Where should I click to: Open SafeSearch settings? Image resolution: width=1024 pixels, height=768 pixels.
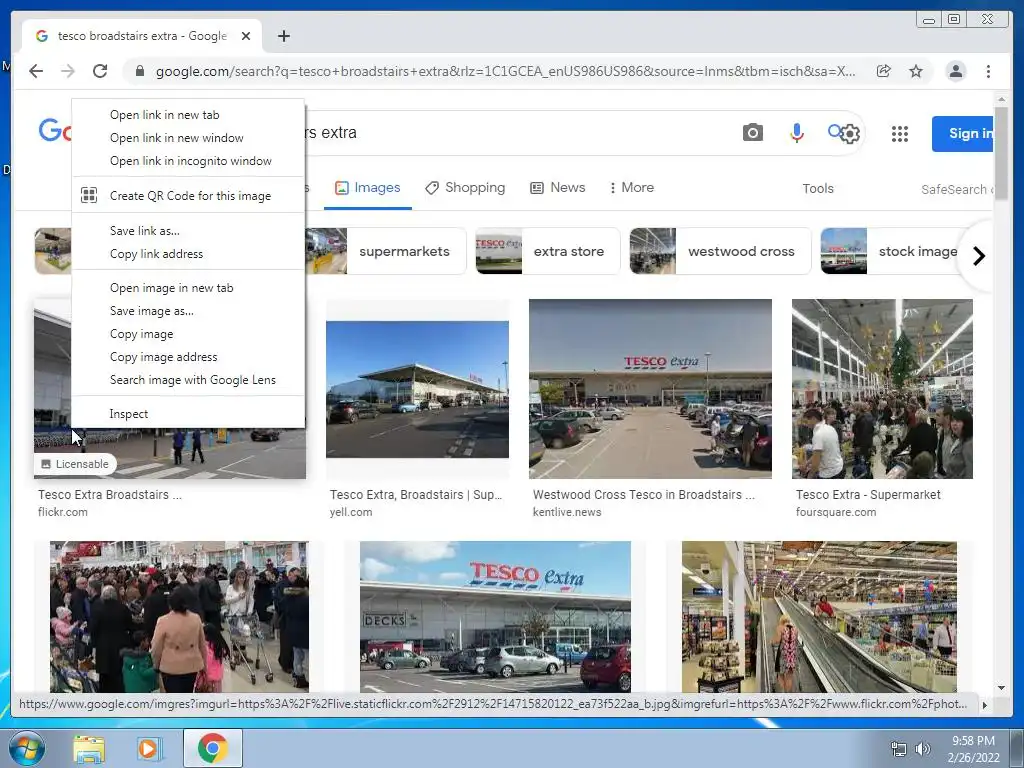[957, 189]
